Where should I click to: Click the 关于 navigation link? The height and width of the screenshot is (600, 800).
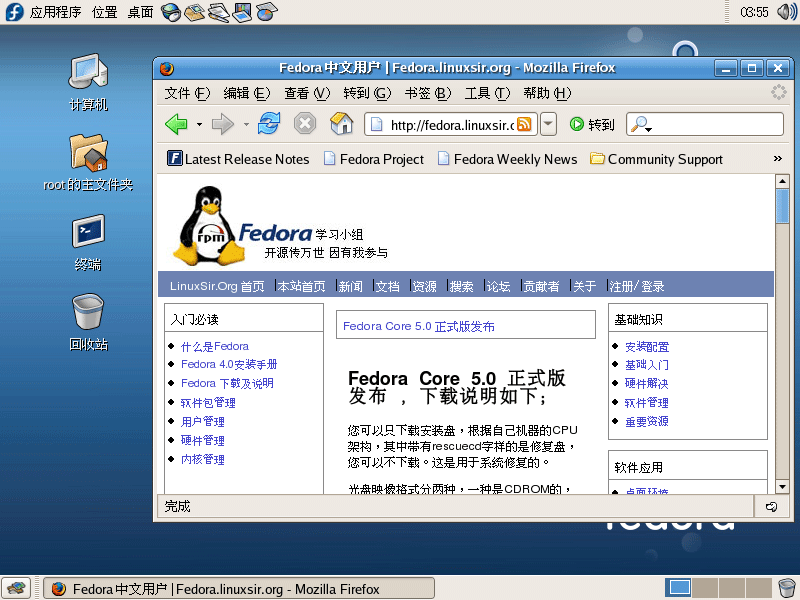(x=585, y=286)
